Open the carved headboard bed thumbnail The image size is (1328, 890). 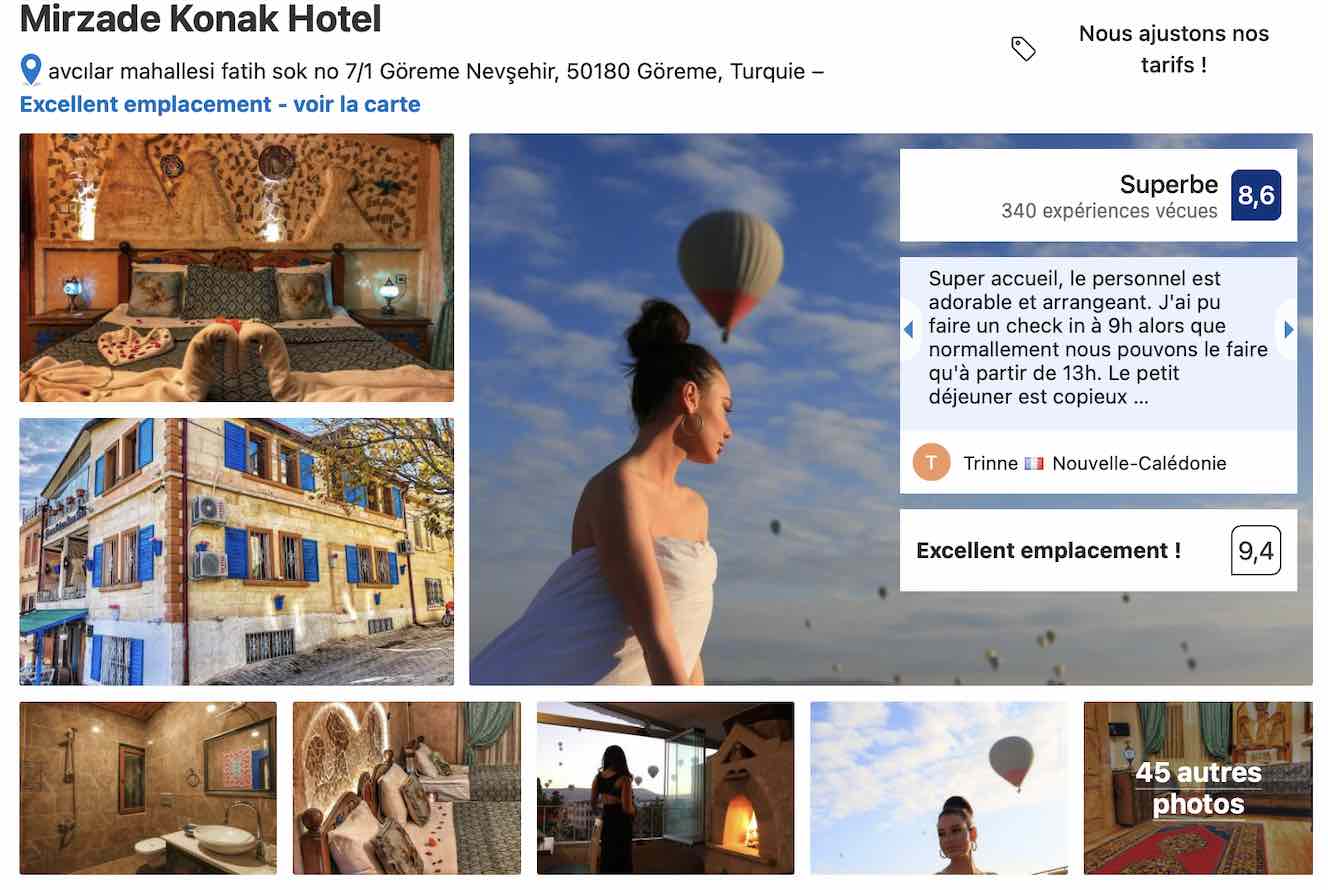pos(407,788)
